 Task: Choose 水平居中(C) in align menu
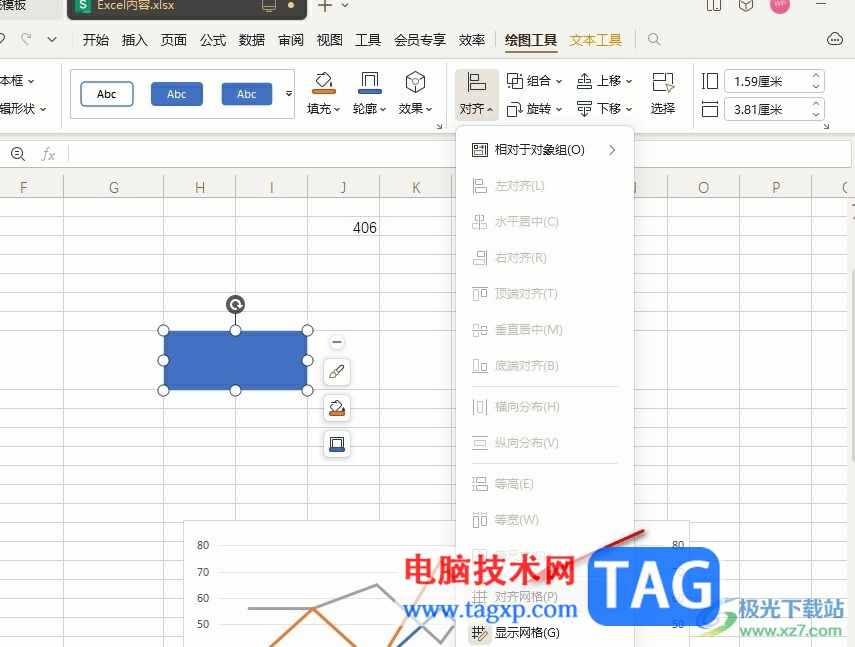click(545, 222)
